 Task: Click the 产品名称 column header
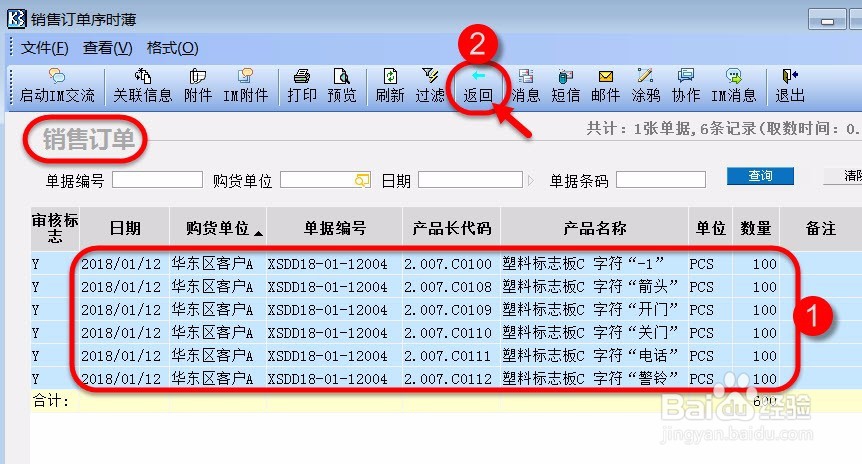[595, 228]
